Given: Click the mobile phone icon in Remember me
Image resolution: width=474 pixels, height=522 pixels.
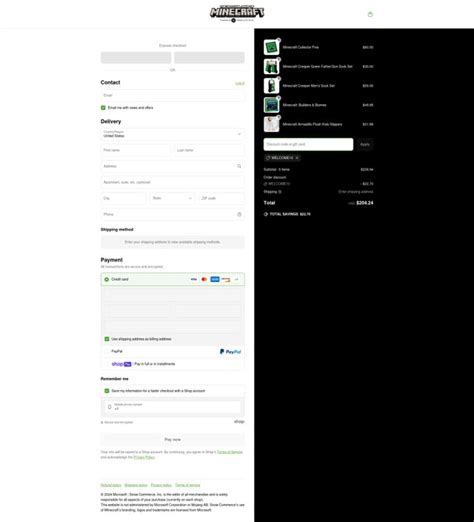Looking at the screenshot, I should [109, 407].
